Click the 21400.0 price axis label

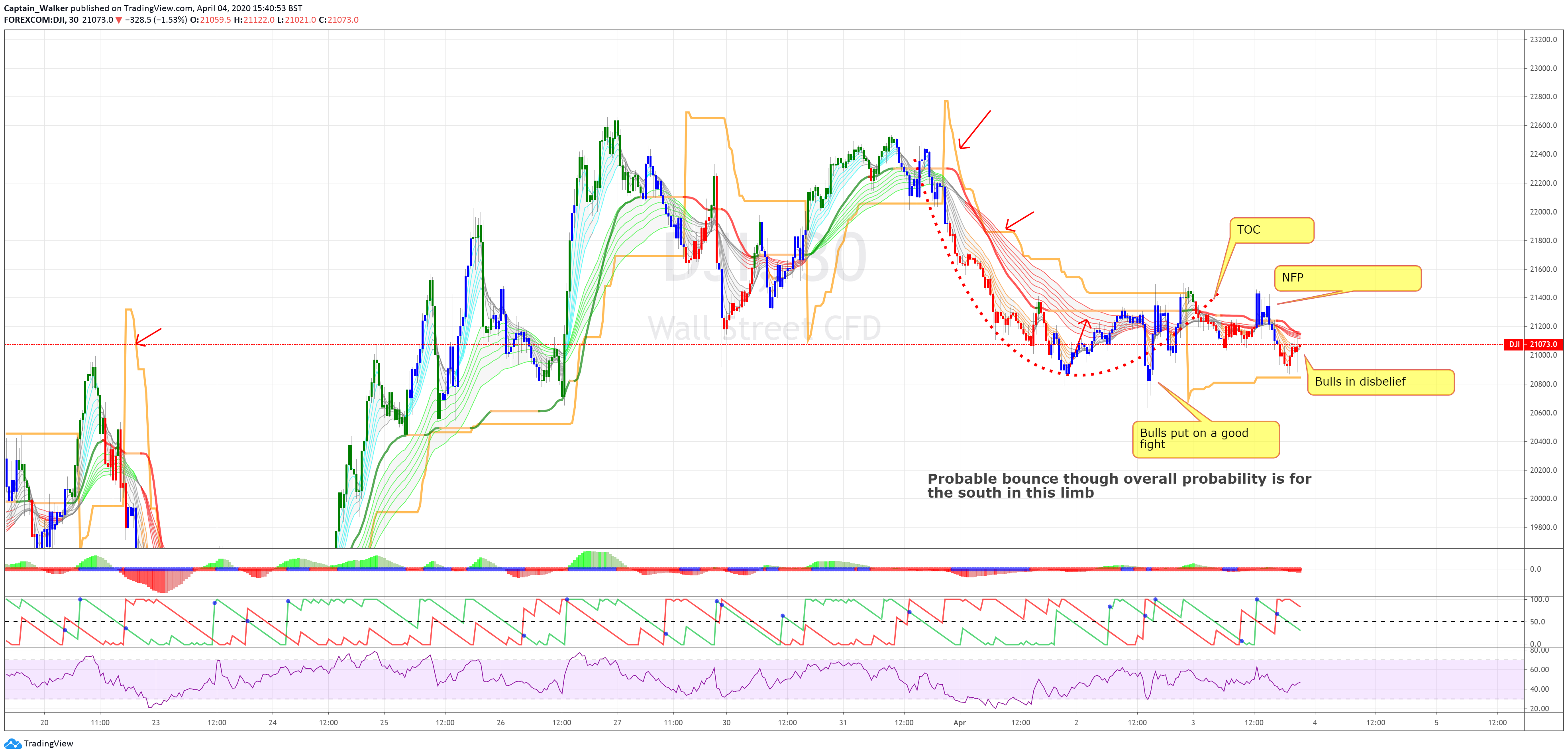(1543, 298)
